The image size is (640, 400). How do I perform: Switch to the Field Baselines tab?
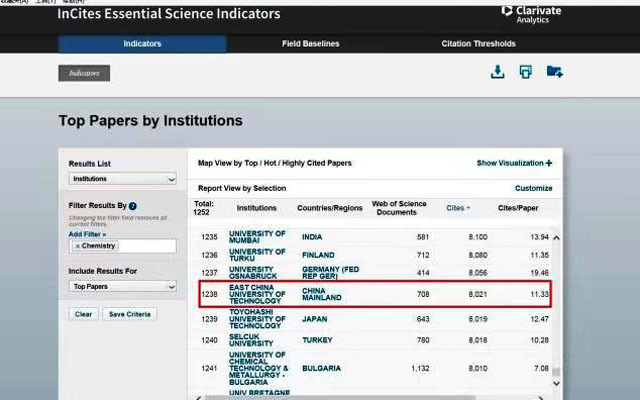point(310,44)
